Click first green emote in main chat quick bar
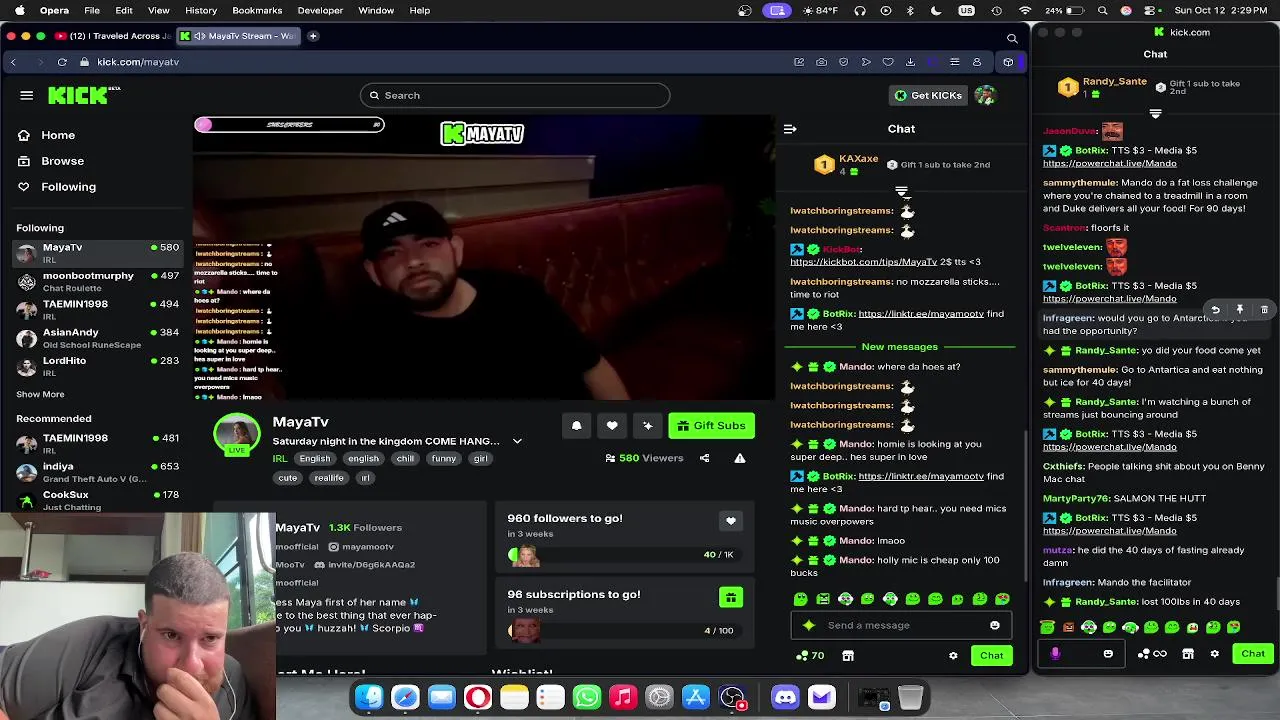1280x720 pixels. click(x=800, y=599)
